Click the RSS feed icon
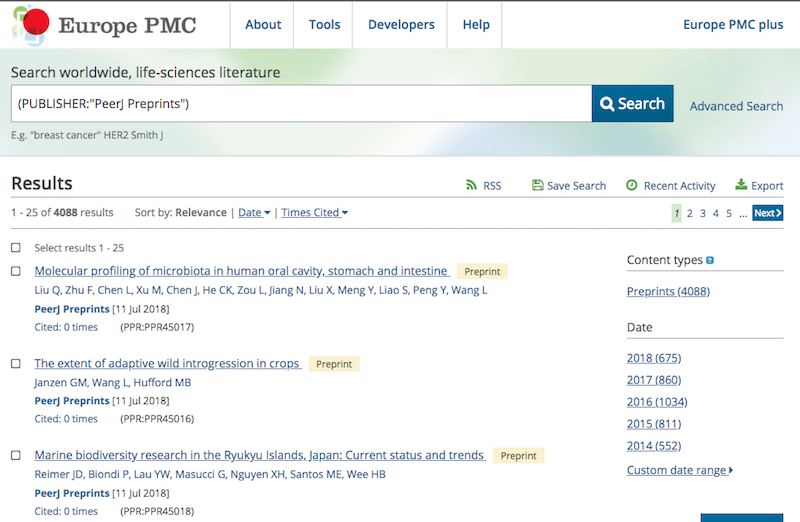Viewport: 800px width, 522px height. click(471, 185)
